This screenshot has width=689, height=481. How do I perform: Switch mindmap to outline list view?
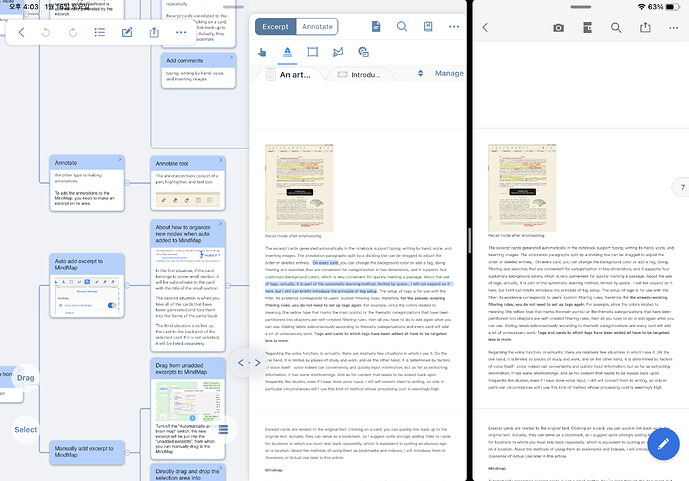100,32
